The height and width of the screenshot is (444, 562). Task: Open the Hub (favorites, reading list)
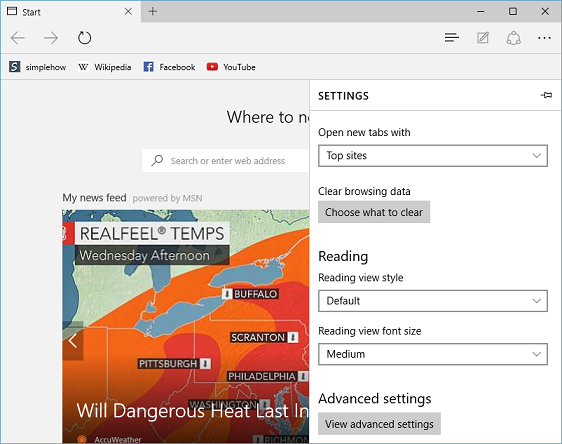point(452,38)
